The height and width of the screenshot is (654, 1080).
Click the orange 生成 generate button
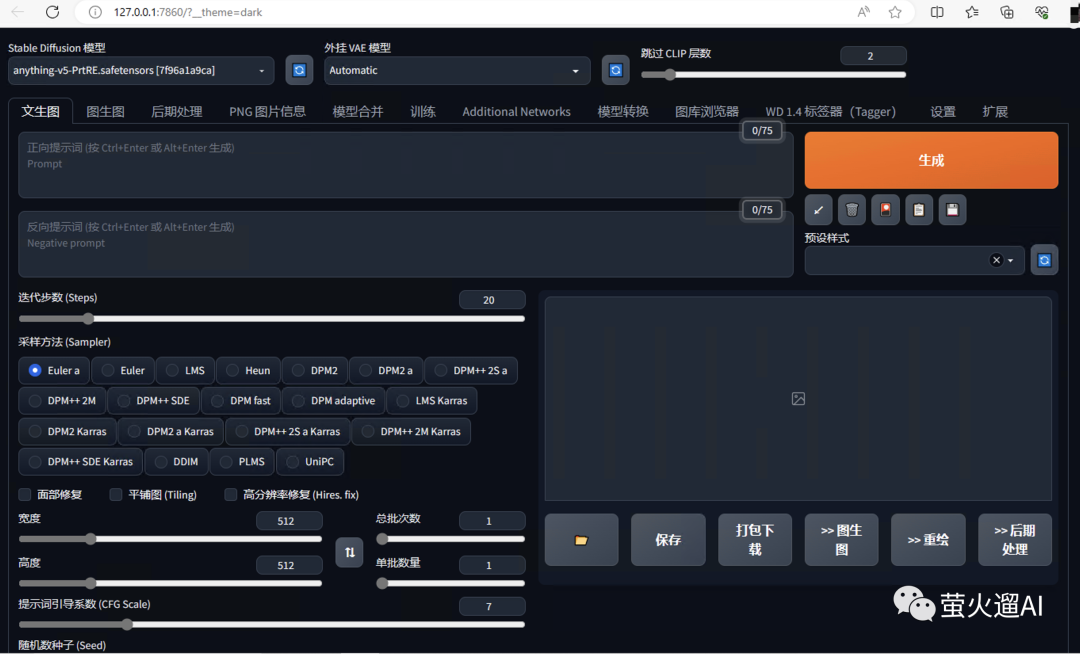[x=931, y=160]
